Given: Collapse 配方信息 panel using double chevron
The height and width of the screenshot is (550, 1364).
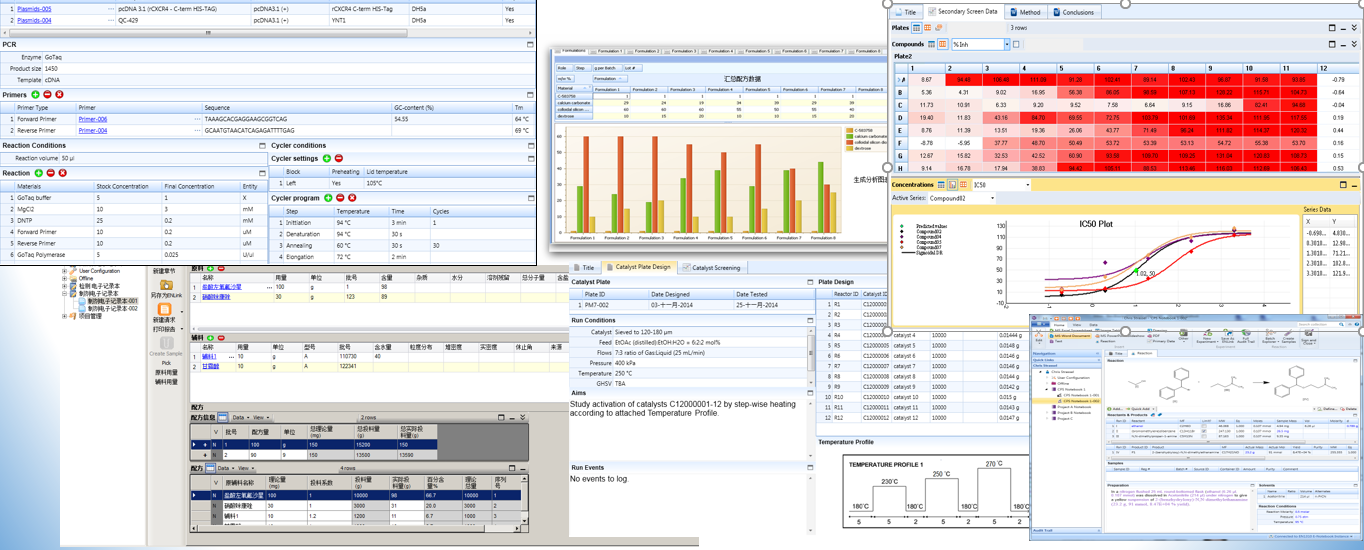Looking at the screenshot, I should (x=522, y=417).
